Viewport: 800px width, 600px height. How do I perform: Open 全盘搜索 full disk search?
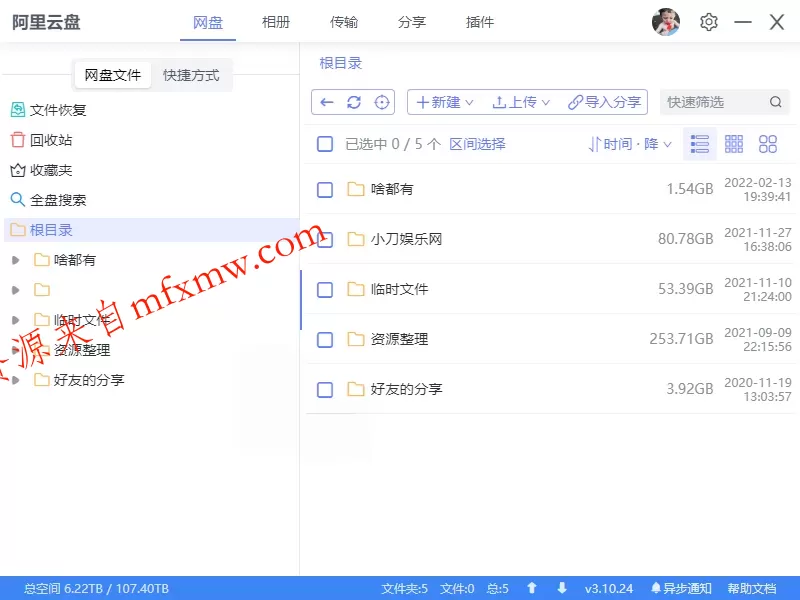click(x=48, y=200)
